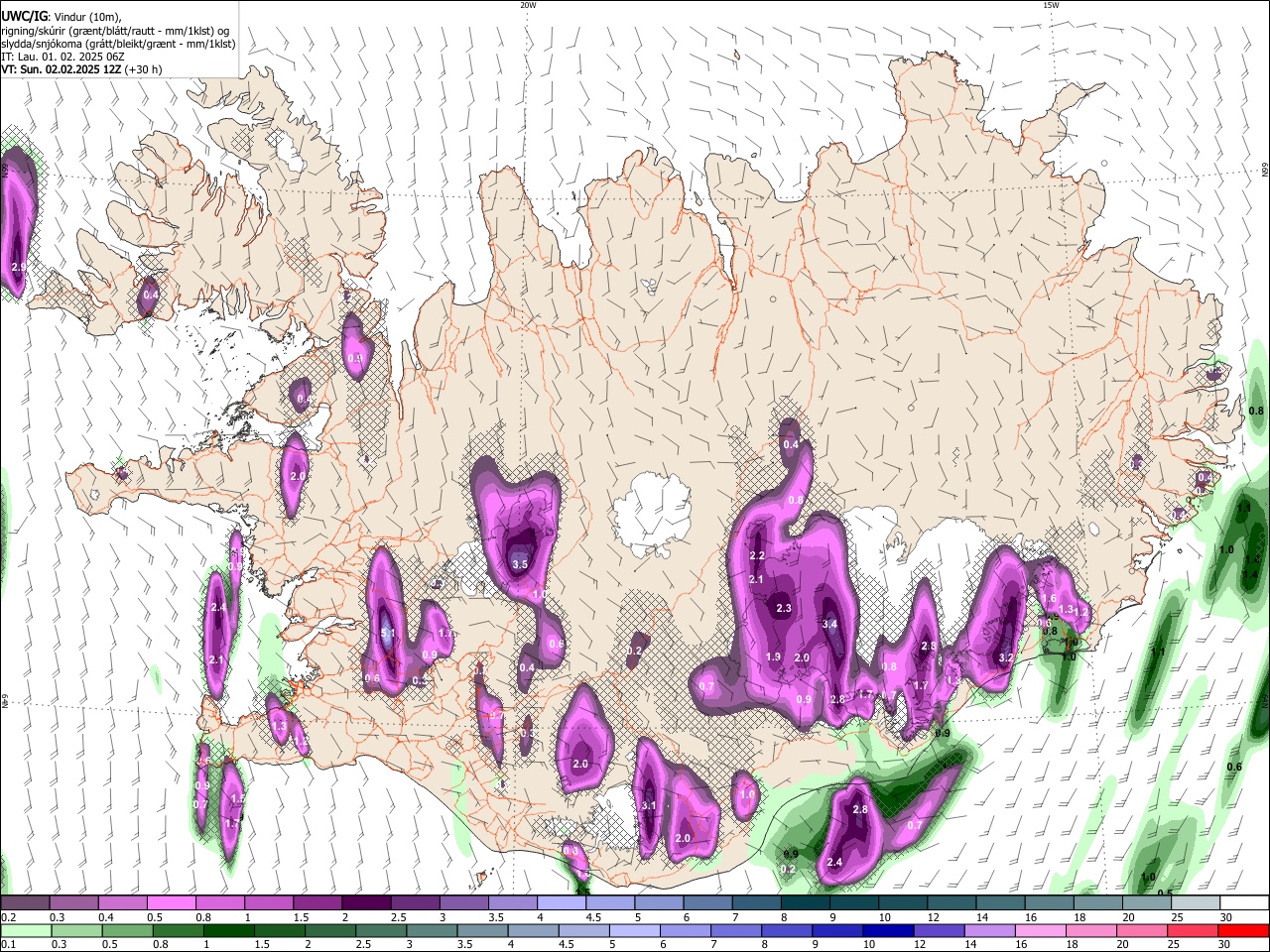Select upper scale swatch between 0.2 and 0.3
Viewport: 1270px width, 952px height.
[26, 903]
